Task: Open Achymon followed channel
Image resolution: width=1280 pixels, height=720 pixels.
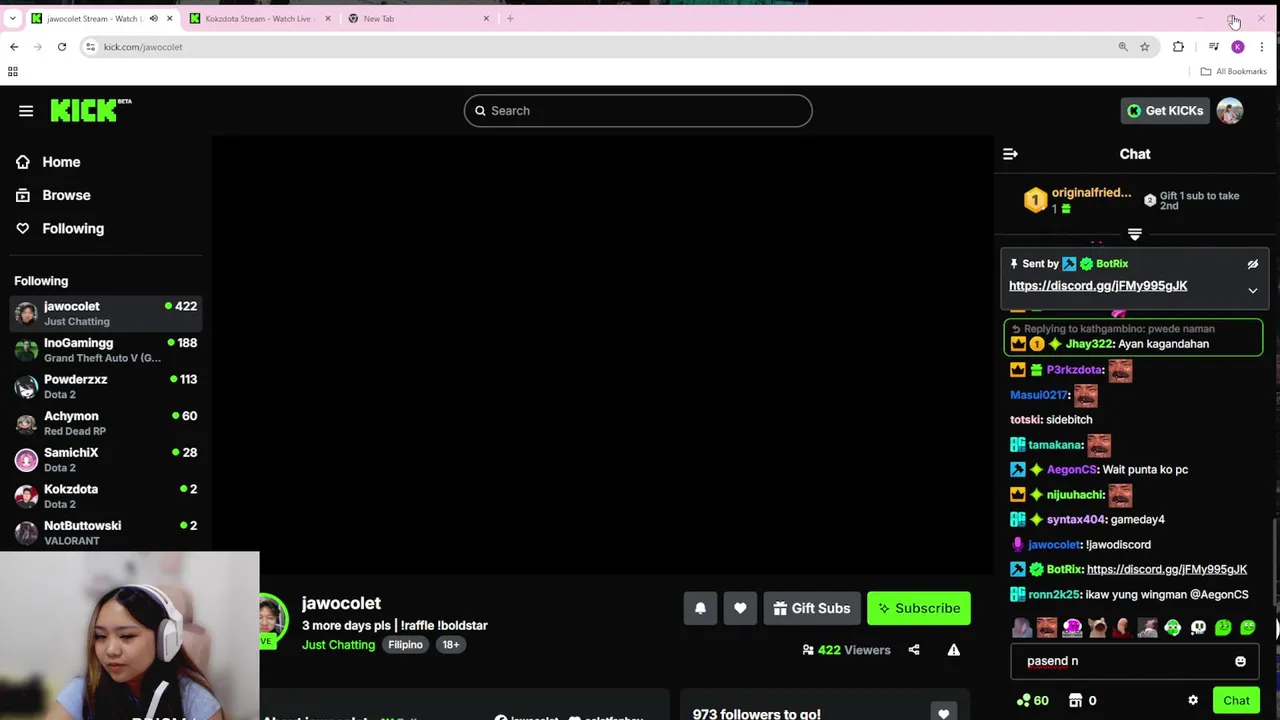Action: tap(106, 423)
